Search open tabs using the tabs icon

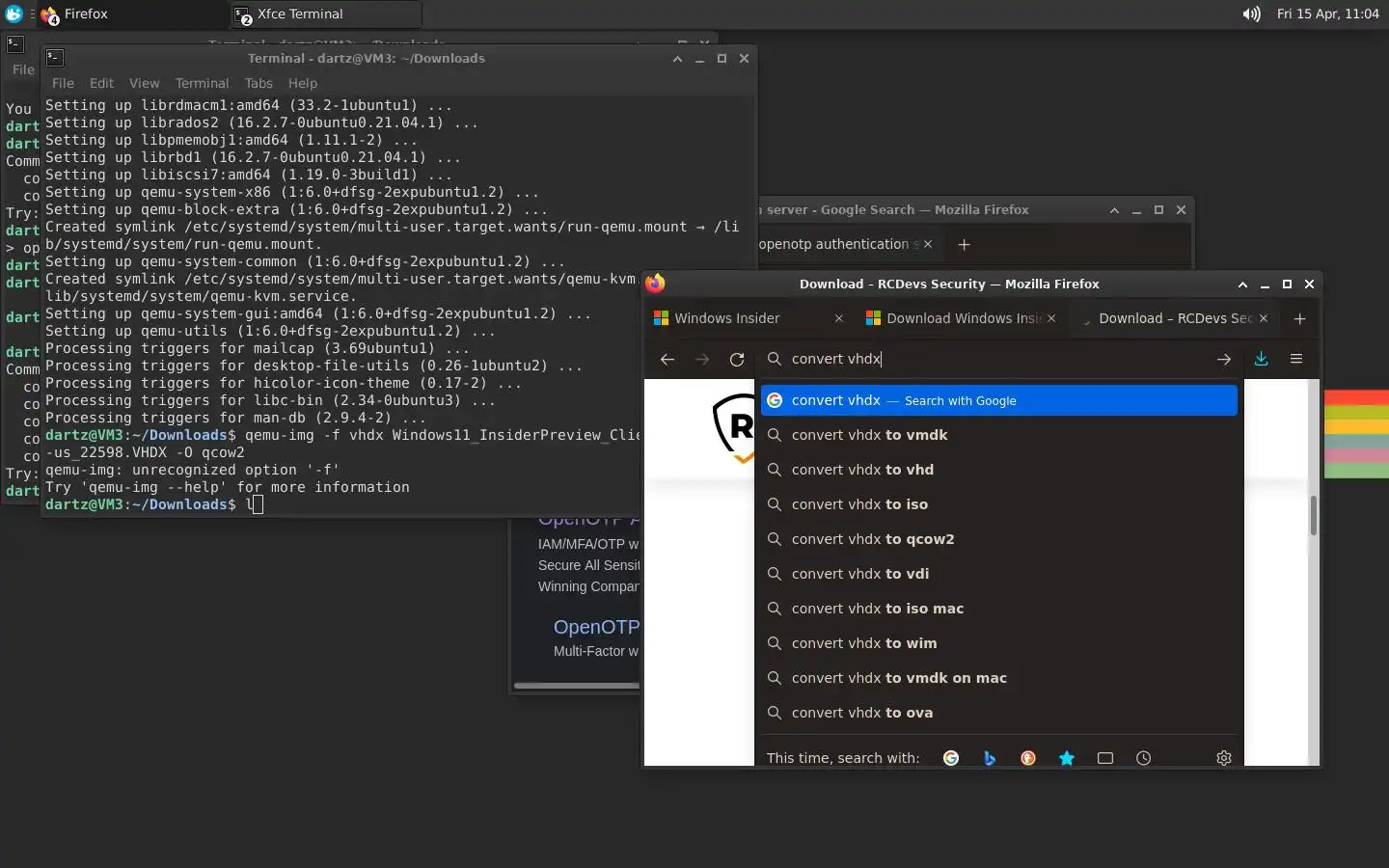[x=1105, y=758]
